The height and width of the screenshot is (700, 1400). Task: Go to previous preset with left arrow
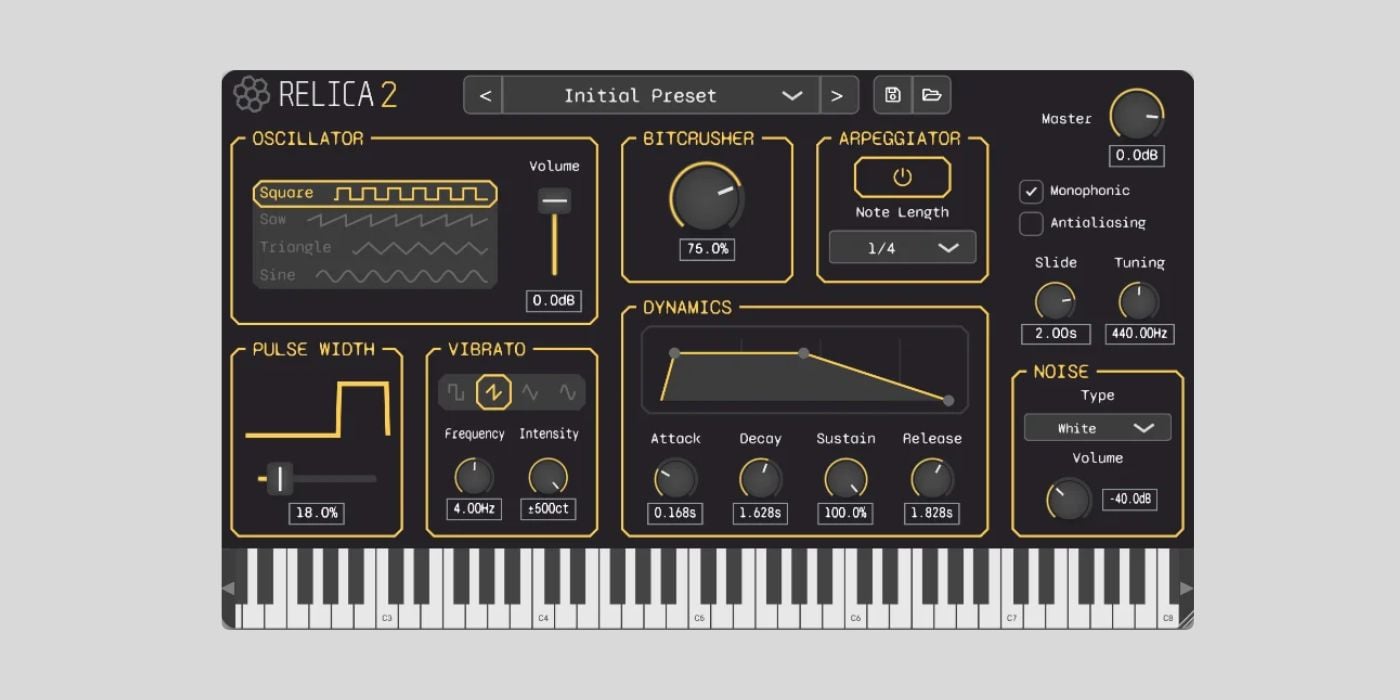485,96
